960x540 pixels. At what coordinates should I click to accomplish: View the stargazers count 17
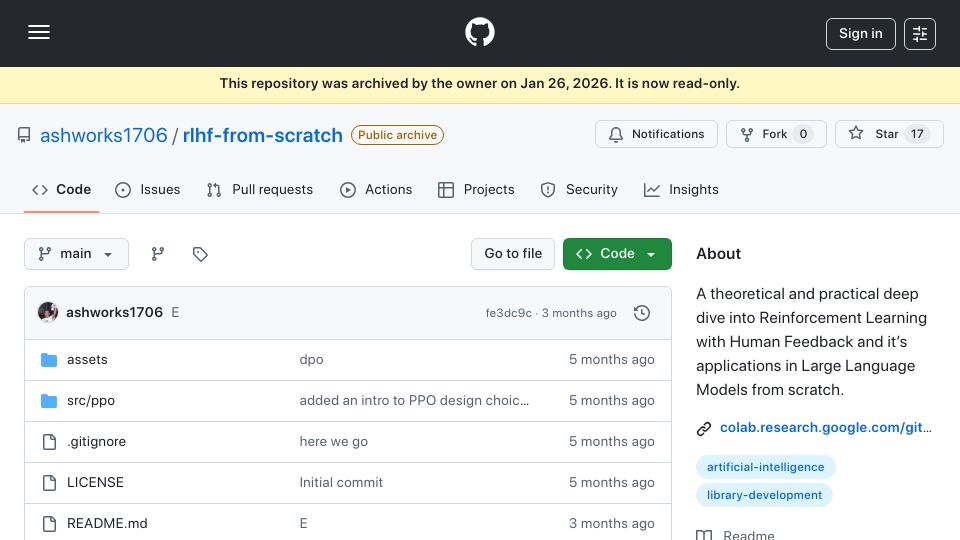(917, 134)
